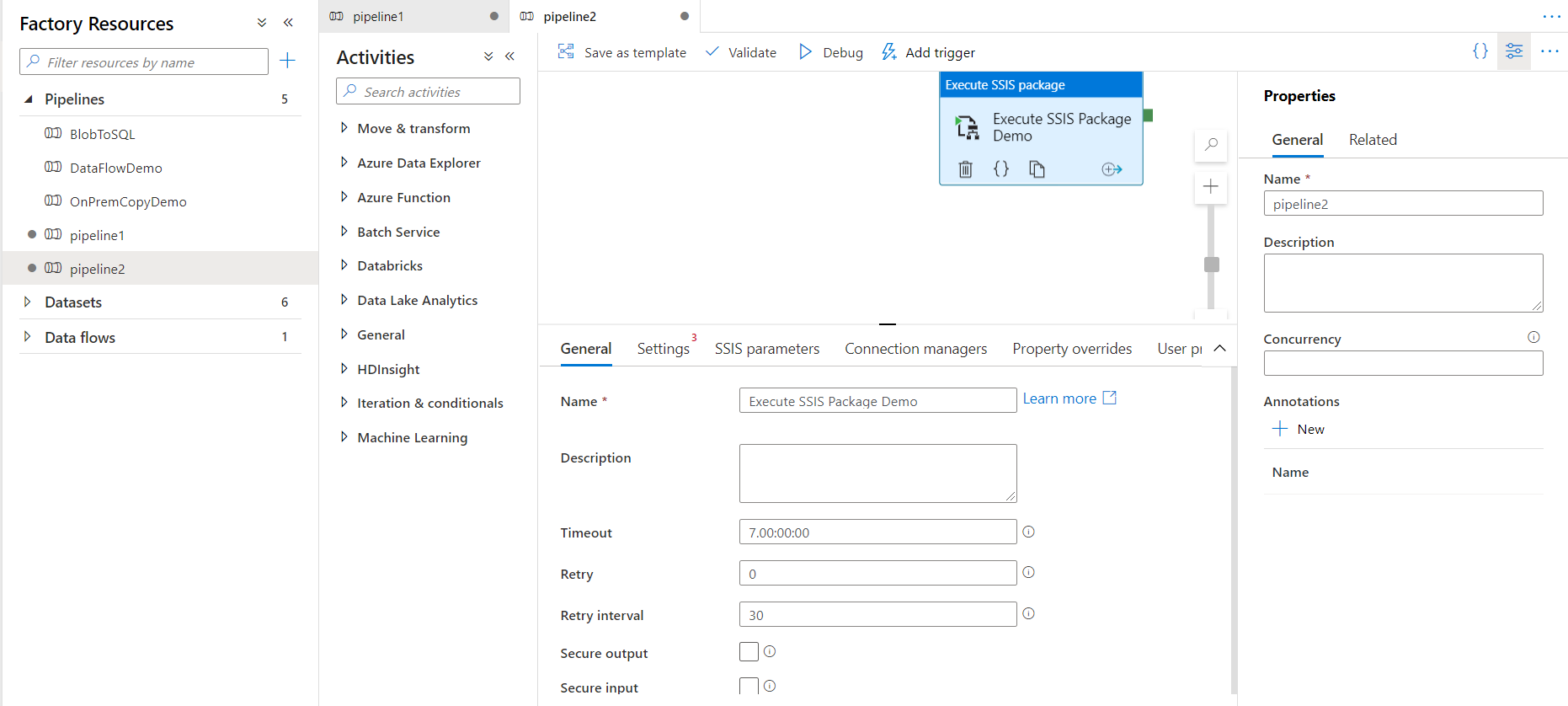The height and width of the screenshot is (706, 1568).
Task: Expand the Datasets tree section
Action: tap(28, 302)
